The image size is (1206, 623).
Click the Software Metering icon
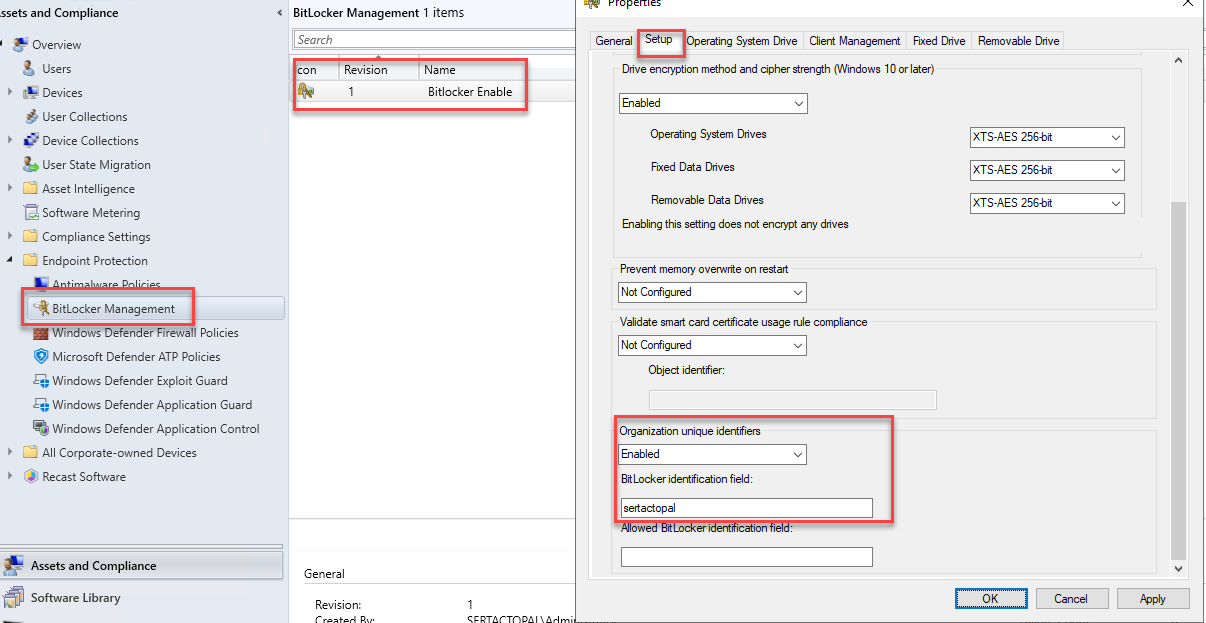31,213
